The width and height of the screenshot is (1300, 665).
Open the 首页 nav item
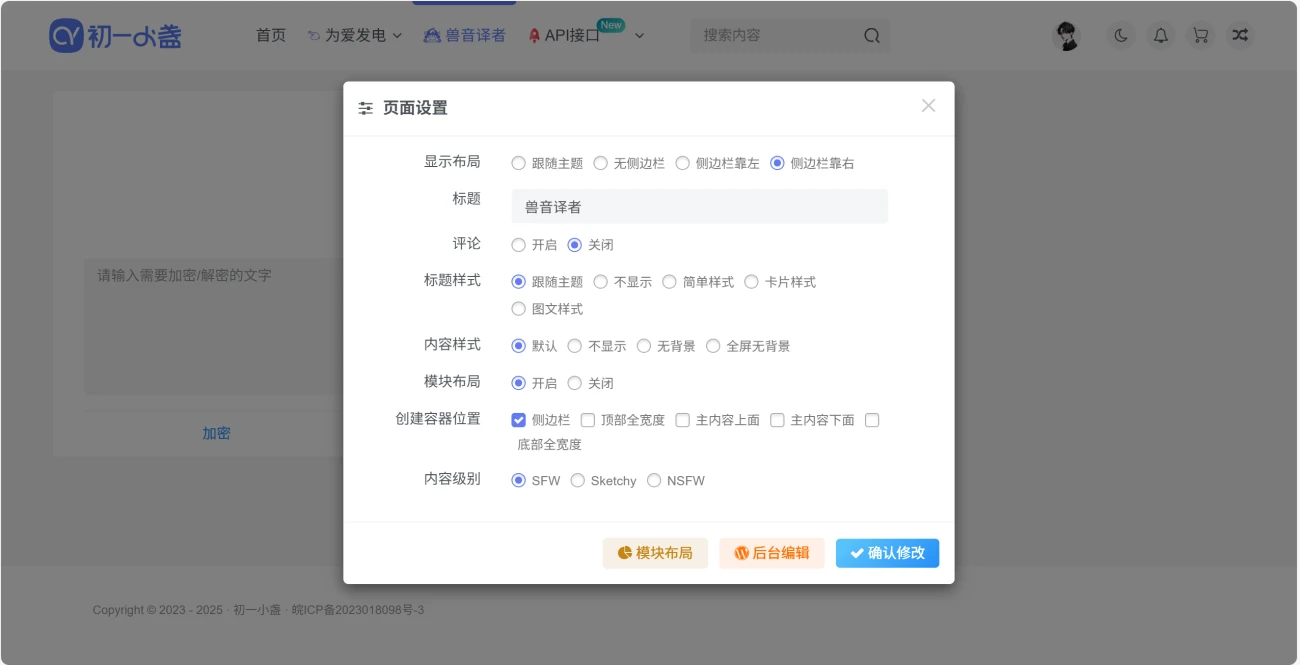tap(271, 36)
